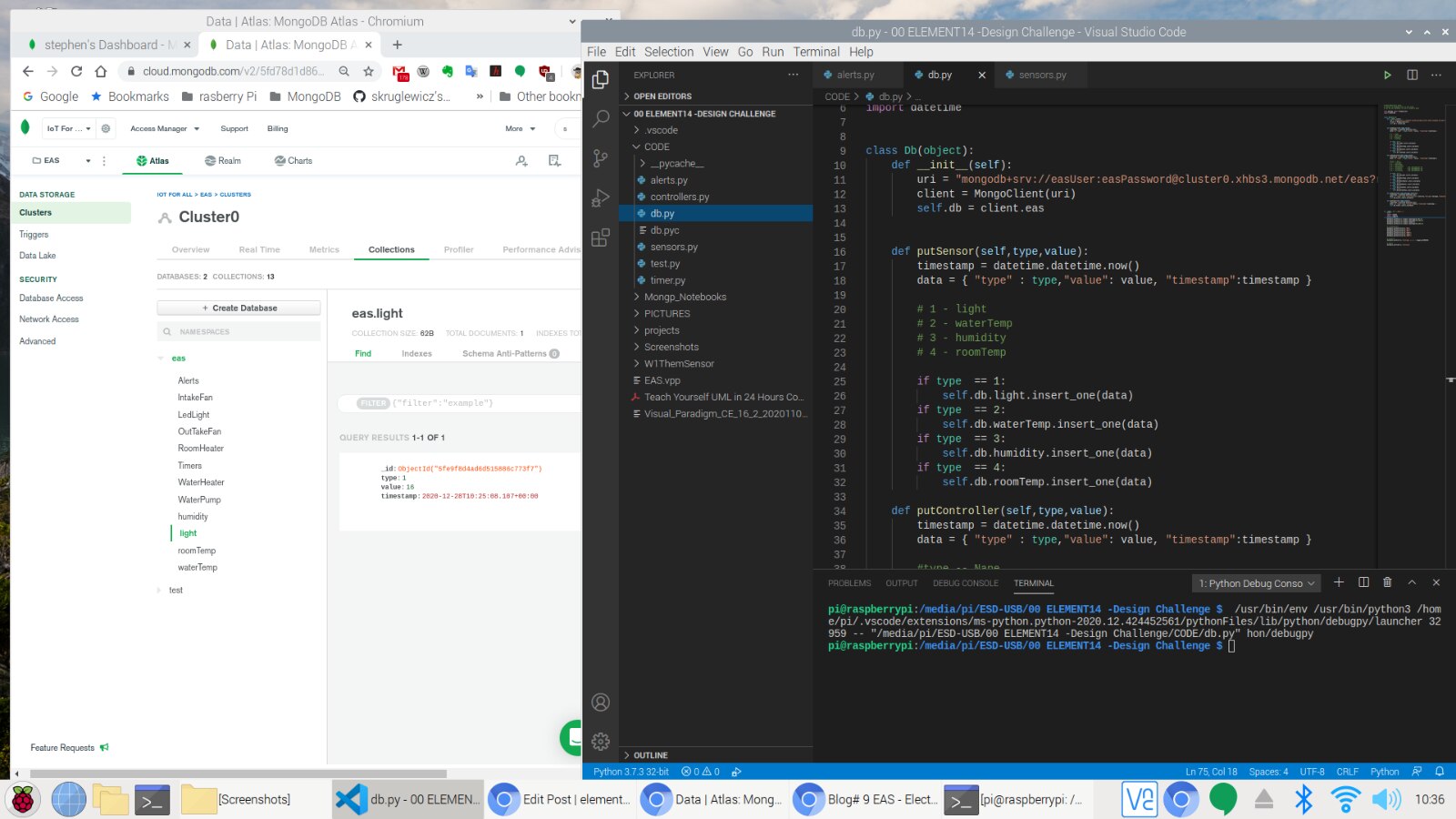This screenshot has width=1456, height=819.
Task: Open the Extensions view
Action: click(x=601, y=238)
